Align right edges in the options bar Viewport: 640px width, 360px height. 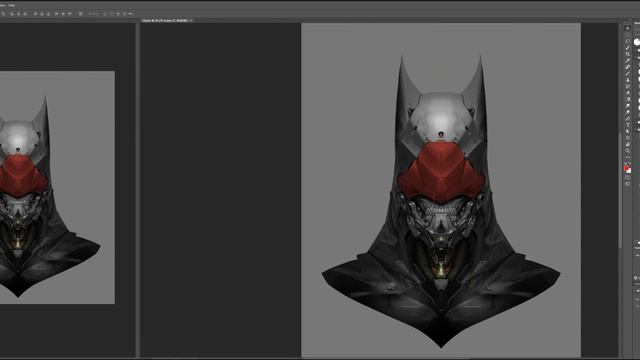coord(25,14)
